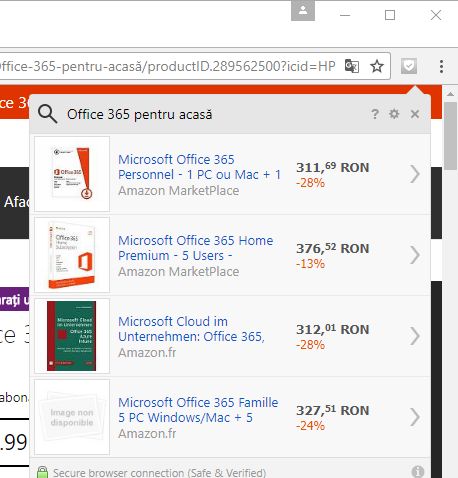This screenshot has width=458, height=478.
Task: Click the 'Image non disponible' thumbnail
Action: 72,417
